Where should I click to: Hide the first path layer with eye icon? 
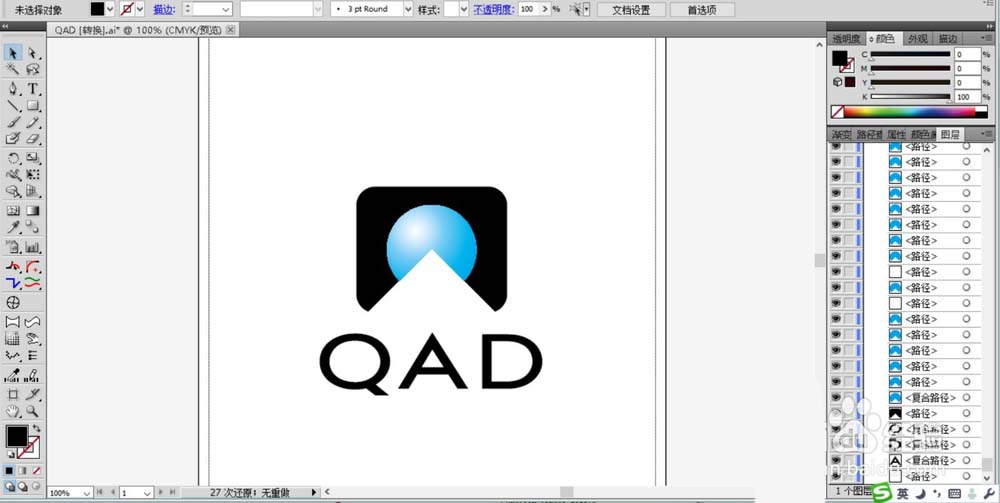tap(836, 147)
